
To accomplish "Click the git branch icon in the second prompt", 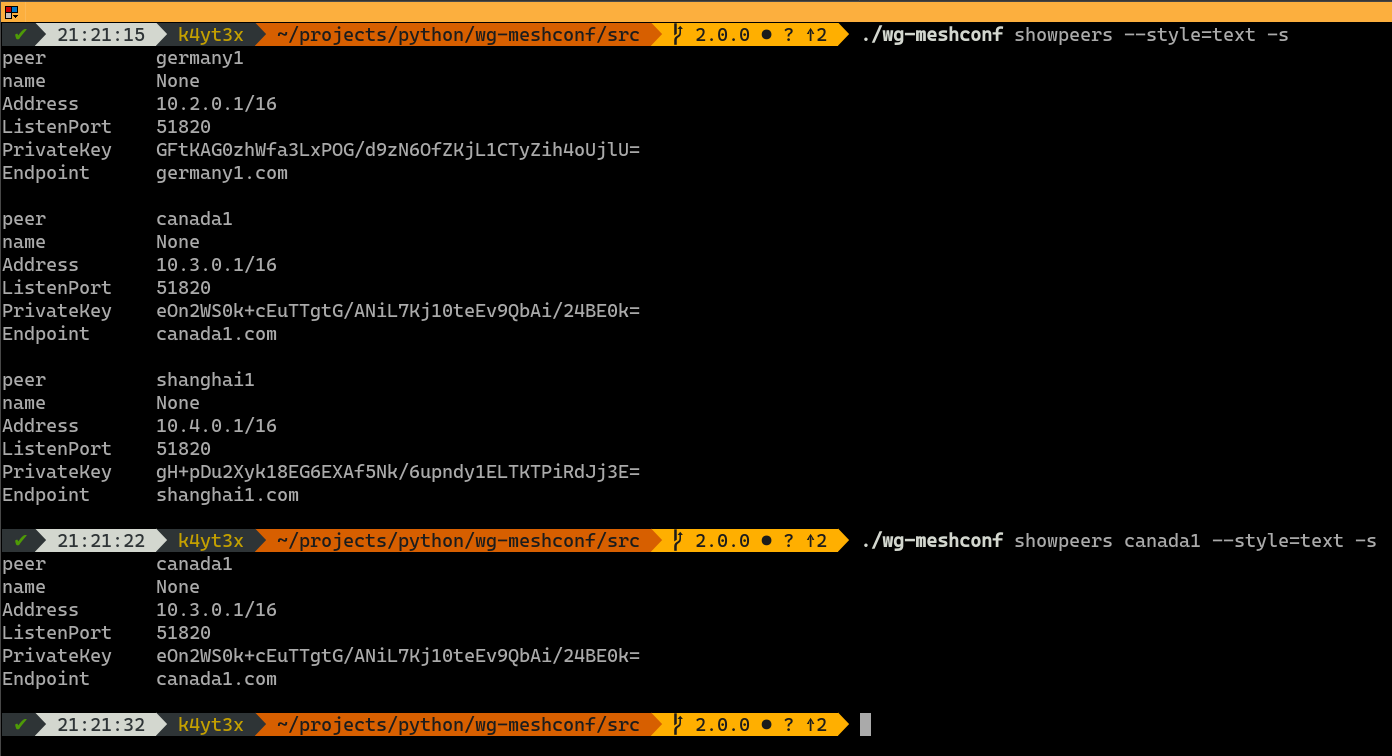I will [679, 541].
